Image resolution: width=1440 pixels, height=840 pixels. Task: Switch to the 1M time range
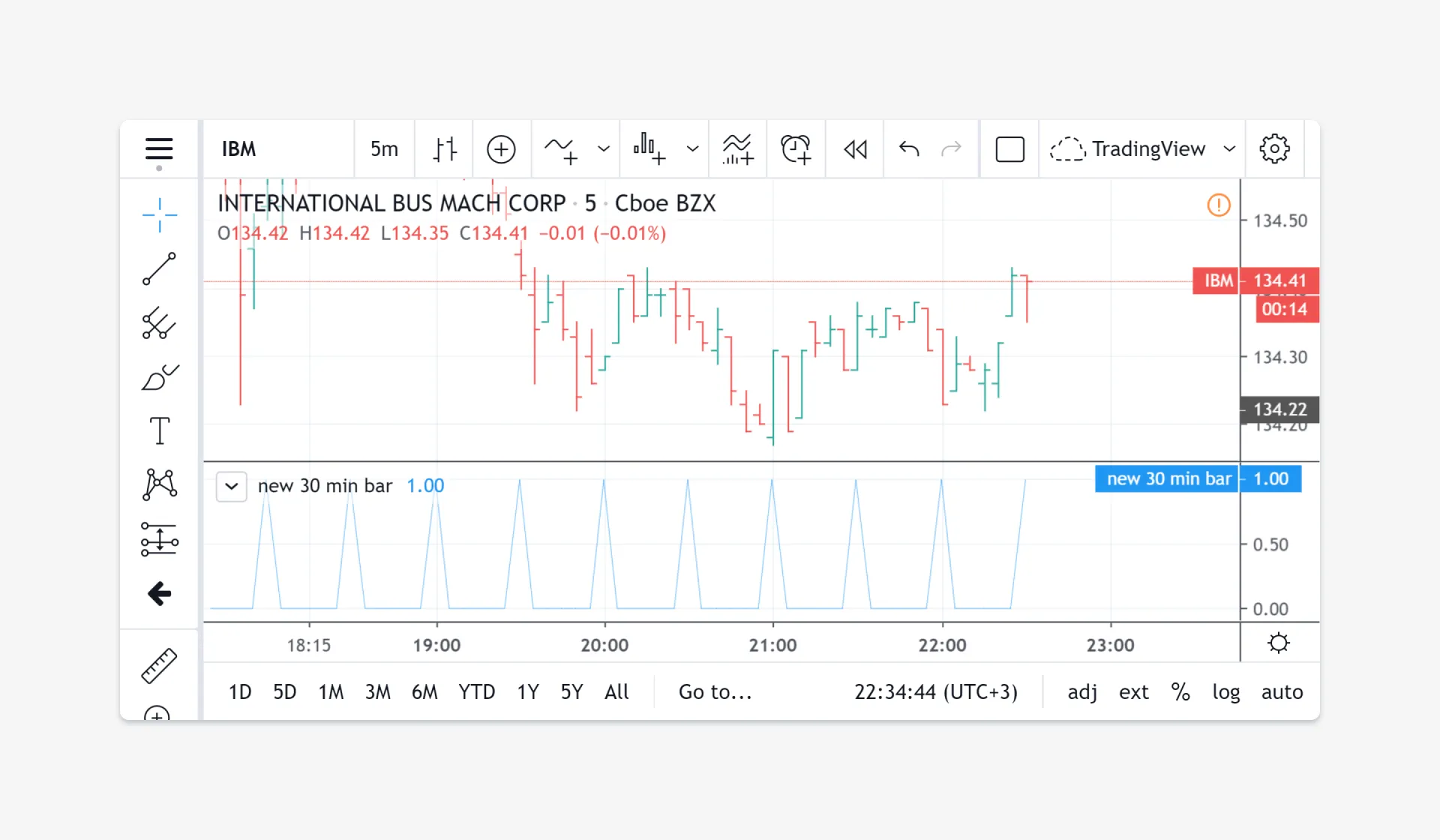[331, 691]
